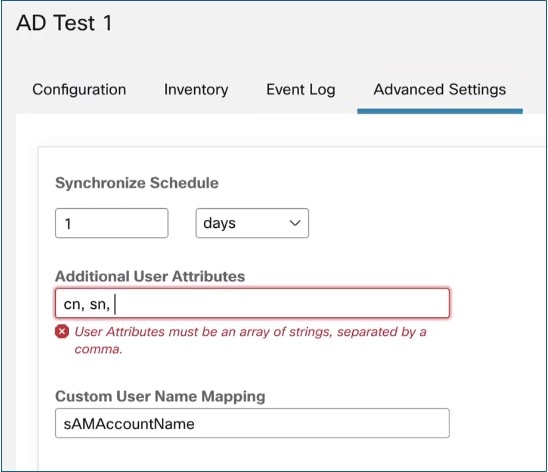This screenshot has width=548, height=472.
Task: Click the Additional User Attributes field
Action: tap(252, 303)
